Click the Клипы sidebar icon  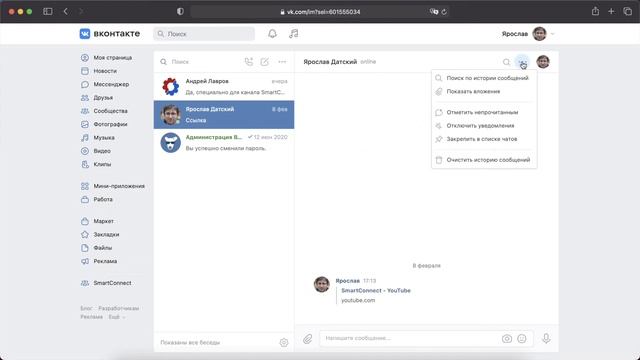pyautogui.click(x=84, y=164)
